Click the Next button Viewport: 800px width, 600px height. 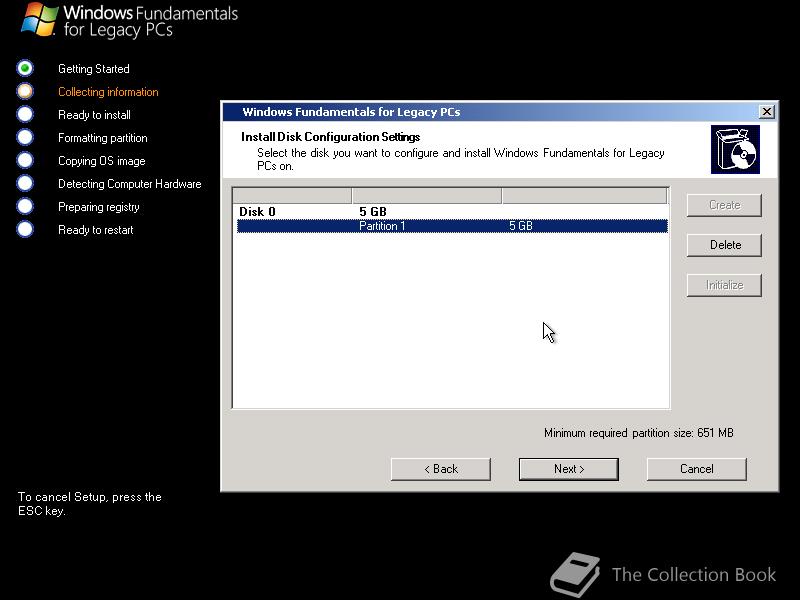tap(568, 469)
